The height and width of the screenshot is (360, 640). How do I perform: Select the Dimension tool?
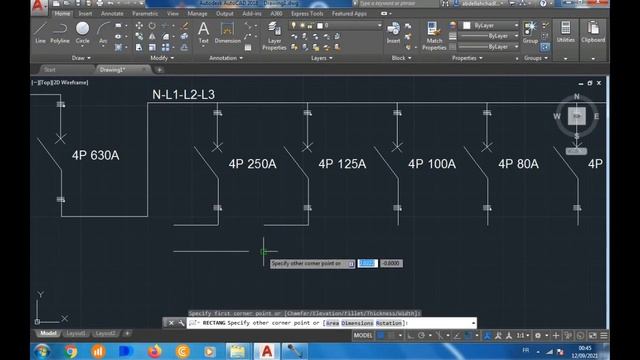click(x=227, y=33)
